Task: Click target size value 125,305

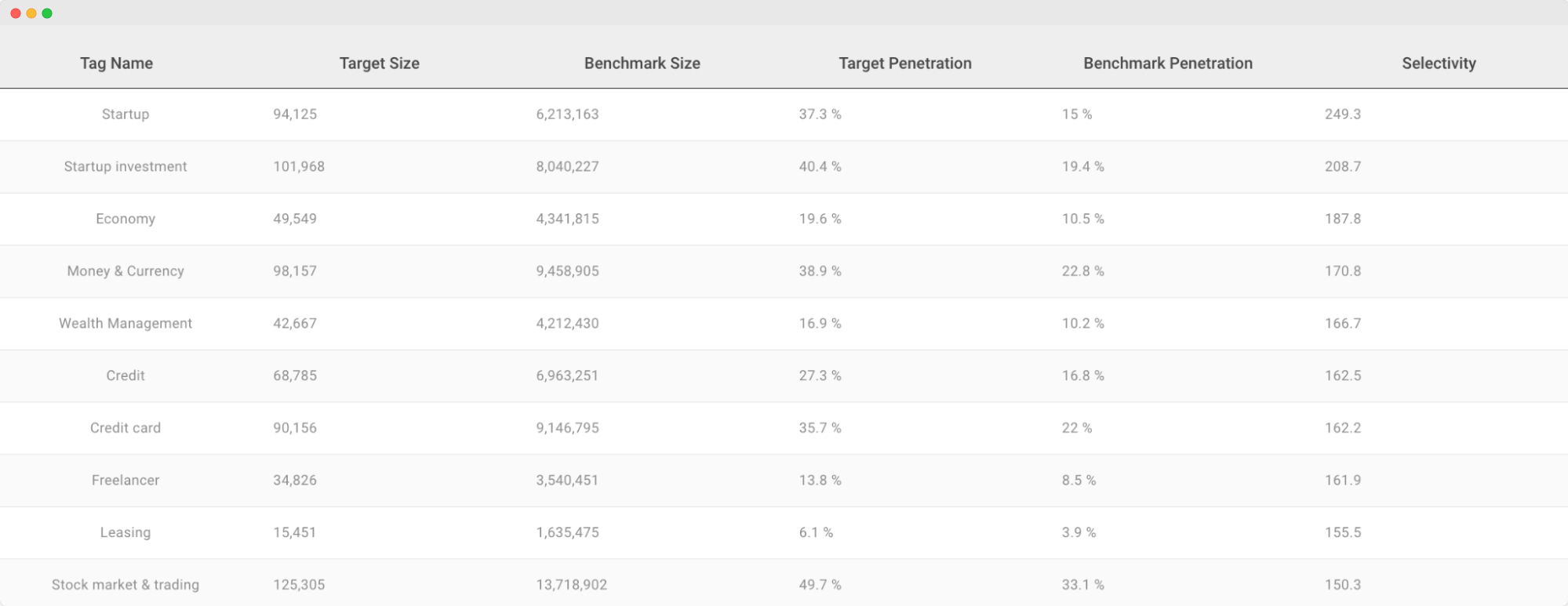Action: coord(299,585)
